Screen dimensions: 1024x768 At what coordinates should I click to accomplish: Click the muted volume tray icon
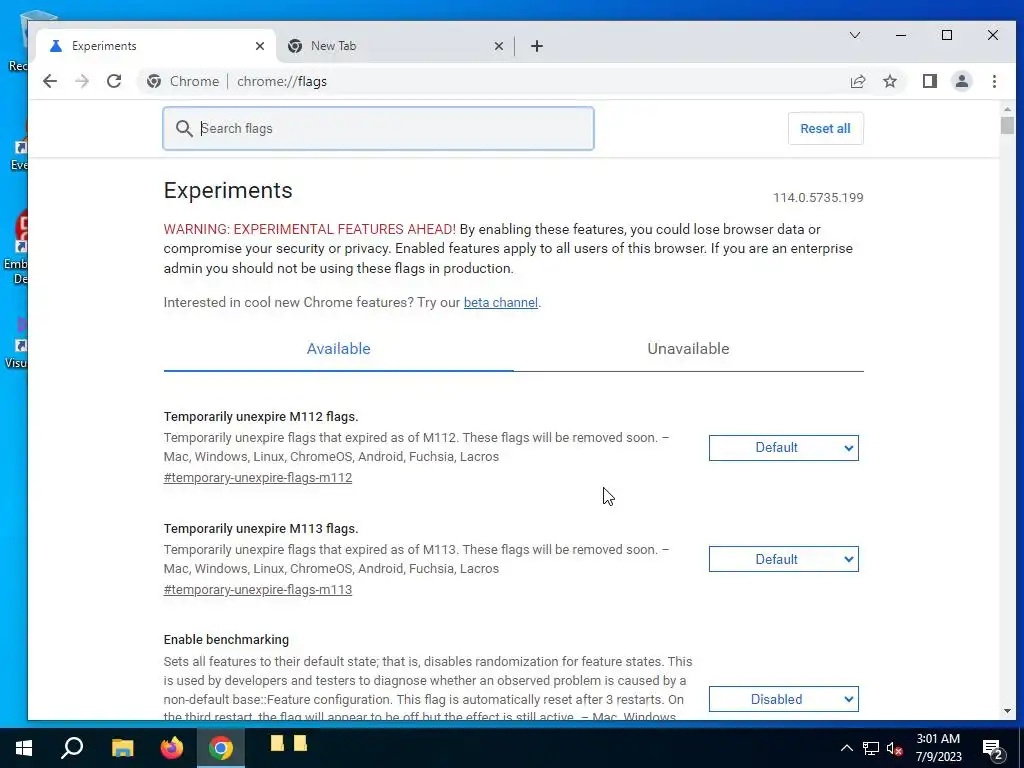pos(894,748)
